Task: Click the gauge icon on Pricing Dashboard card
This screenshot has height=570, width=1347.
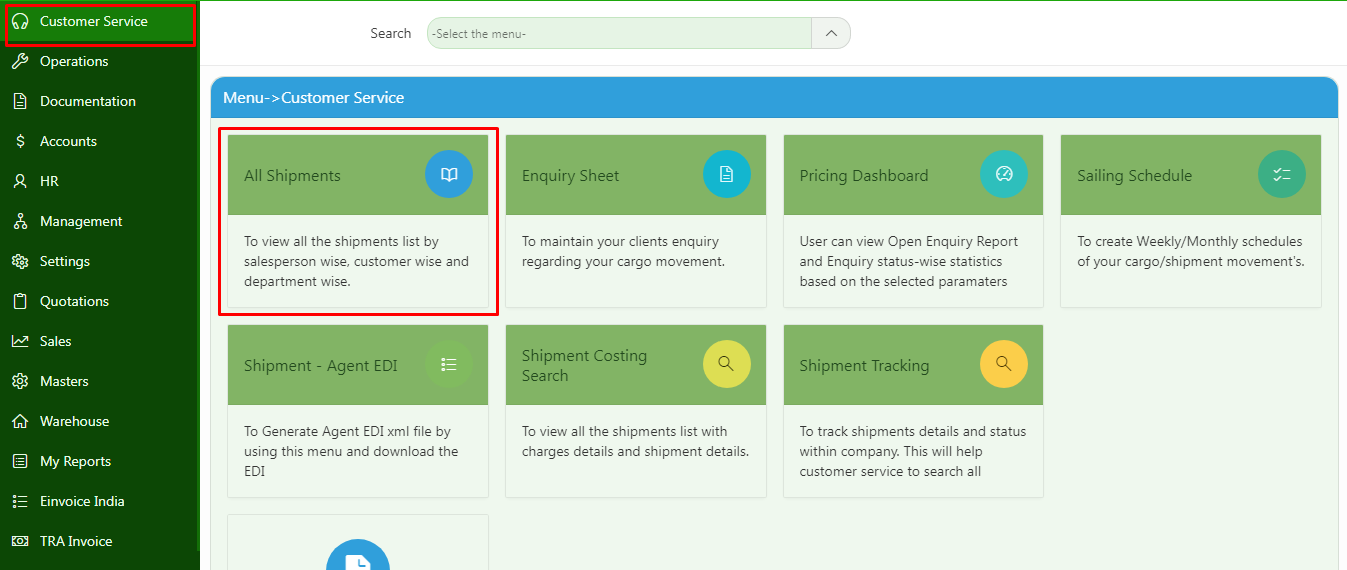Action: 1004,175
